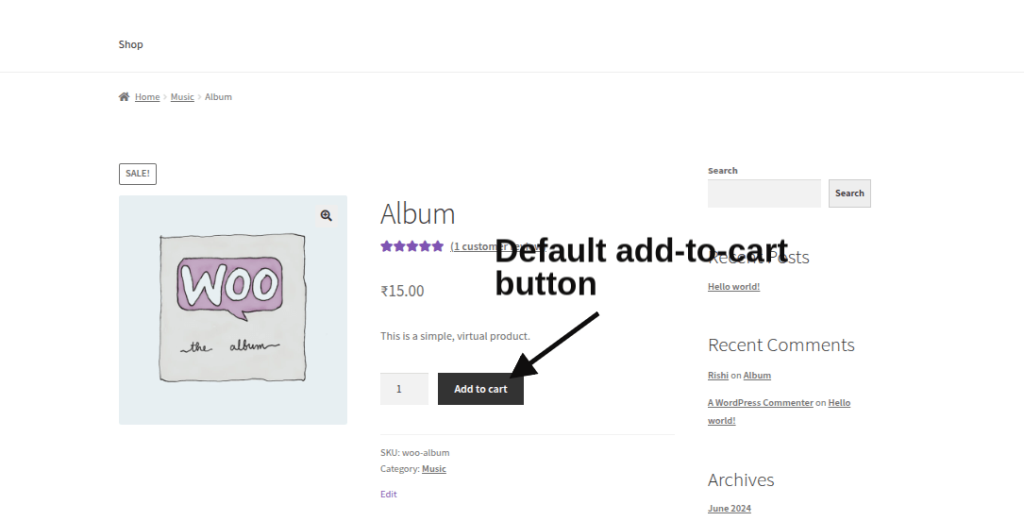
Task: Click the customer review link
Action: (x=497, y=246)
